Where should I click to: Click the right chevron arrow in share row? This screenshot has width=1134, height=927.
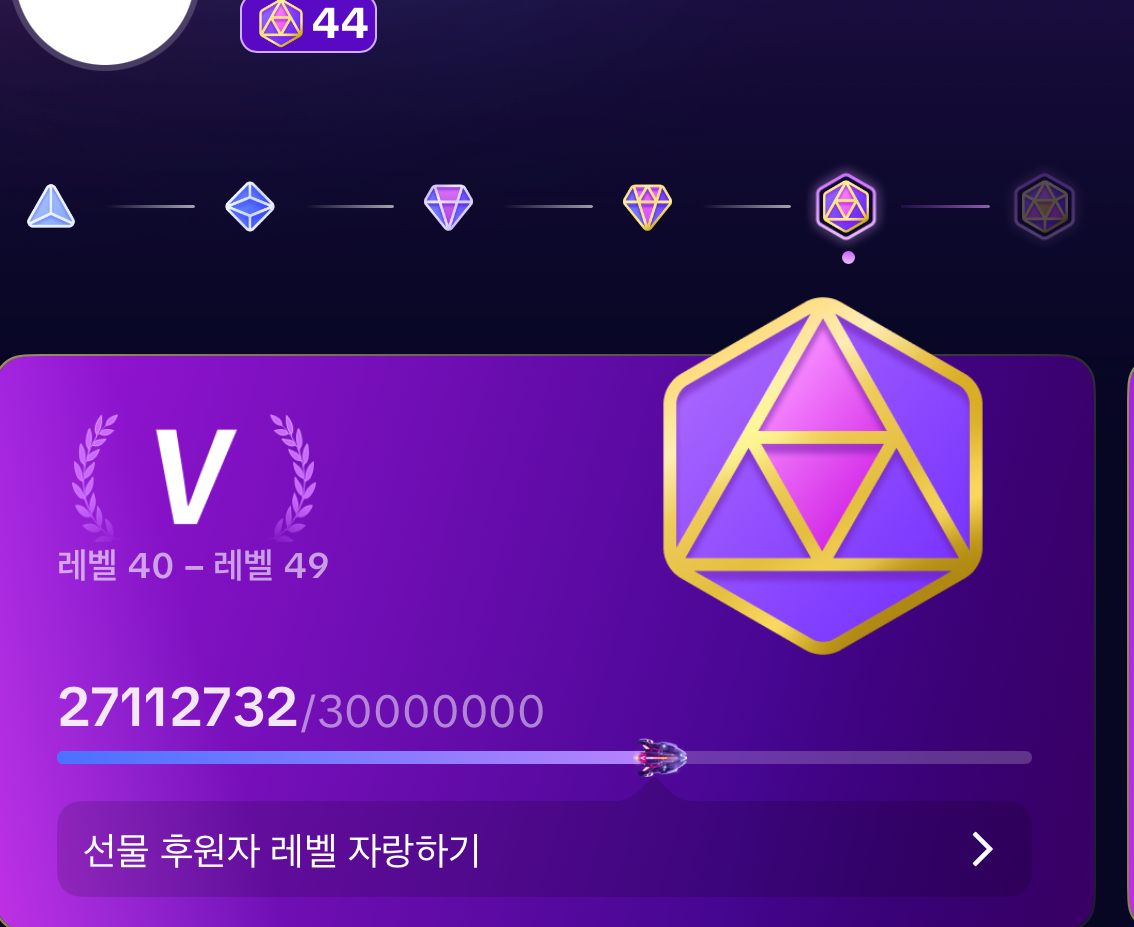coord(981,849)
